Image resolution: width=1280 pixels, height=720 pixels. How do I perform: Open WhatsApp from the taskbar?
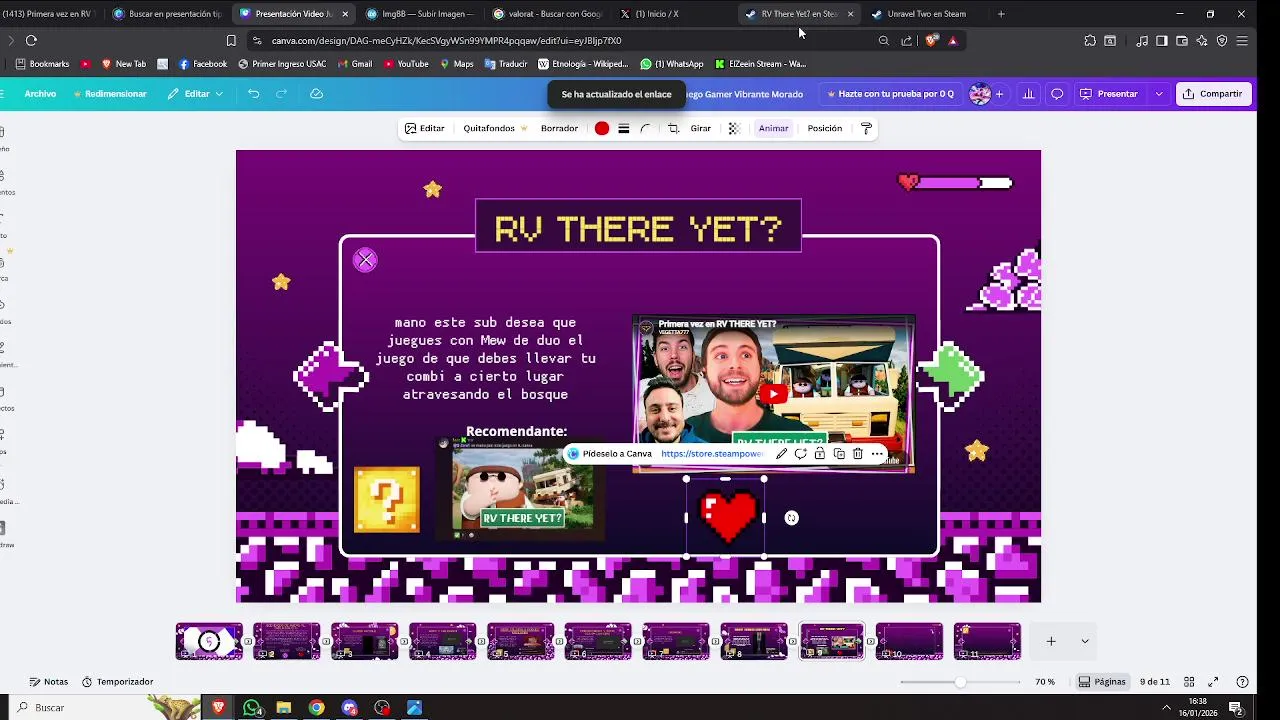(252, 707)
